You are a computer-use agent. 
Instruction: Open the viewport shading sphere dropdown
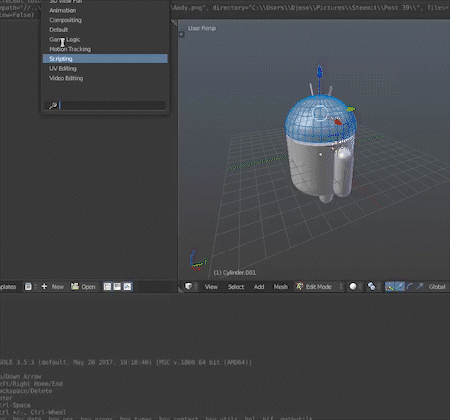[x=355, y=287]
